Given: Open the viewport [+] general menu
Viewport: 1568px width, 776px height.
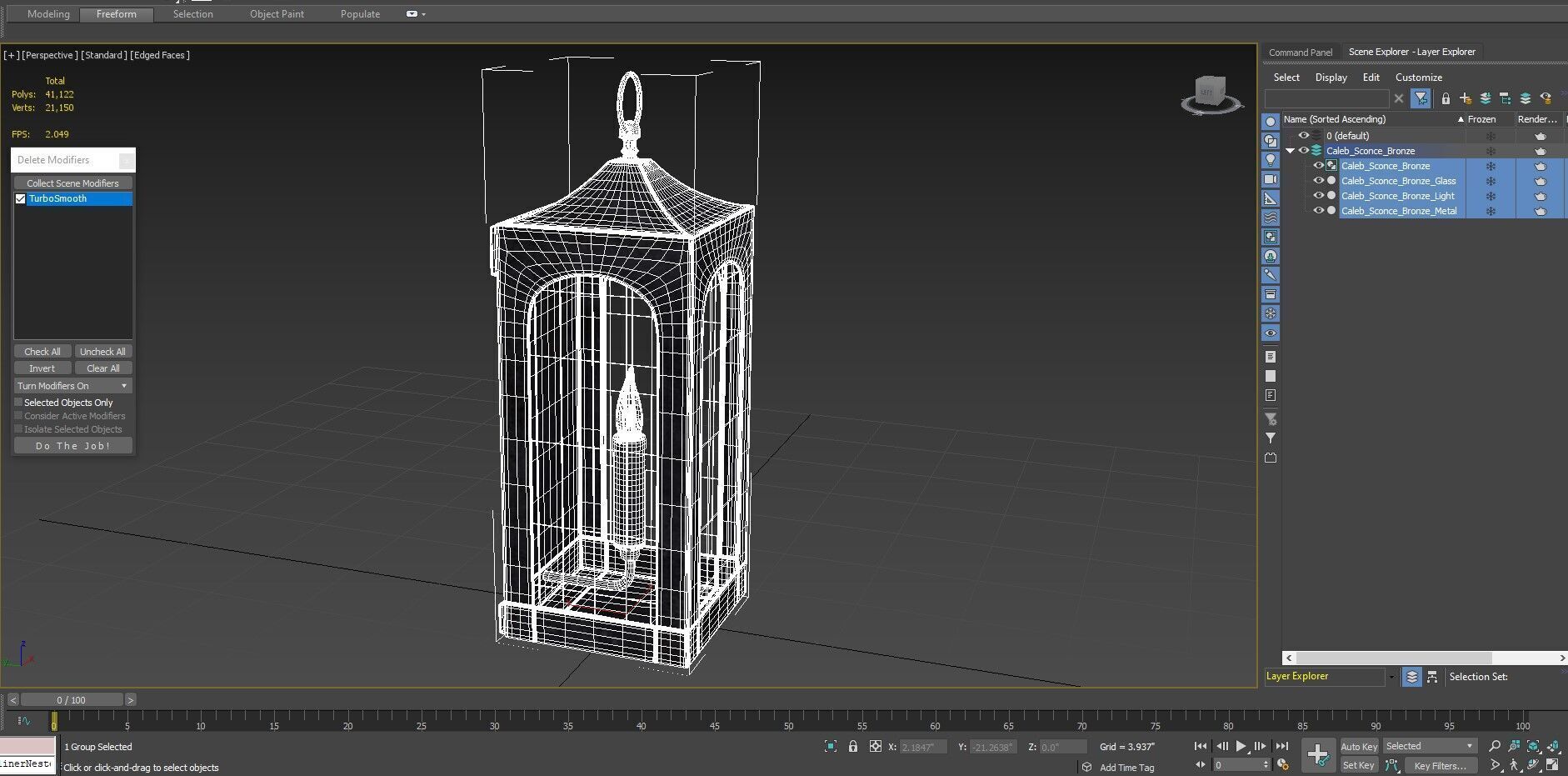Looking at the screenshot, I should pos(12,55).
